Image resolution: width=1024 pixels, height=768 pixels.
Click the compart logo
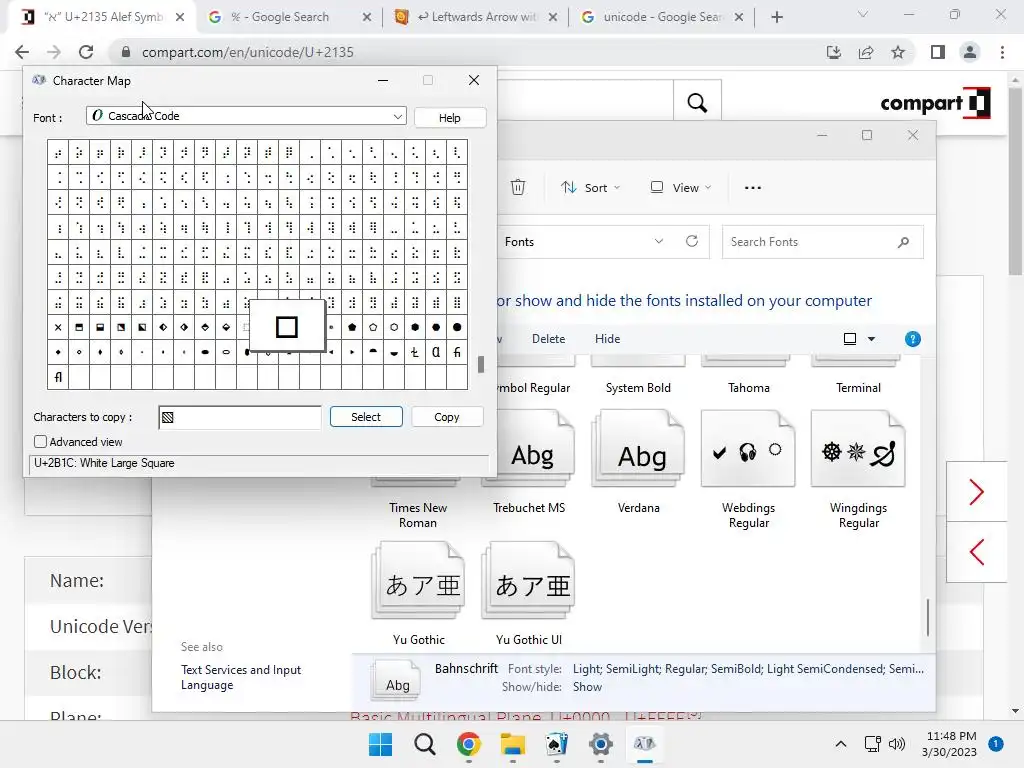[935, 103]
